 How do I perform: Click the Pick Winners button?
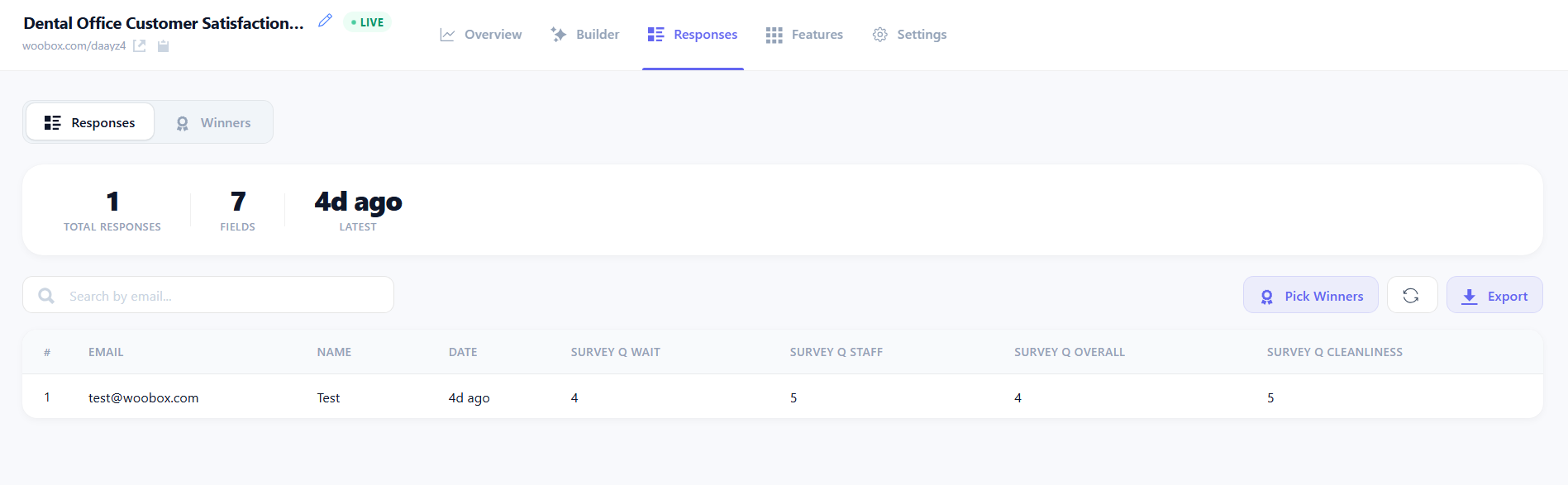click(1310, 295)
